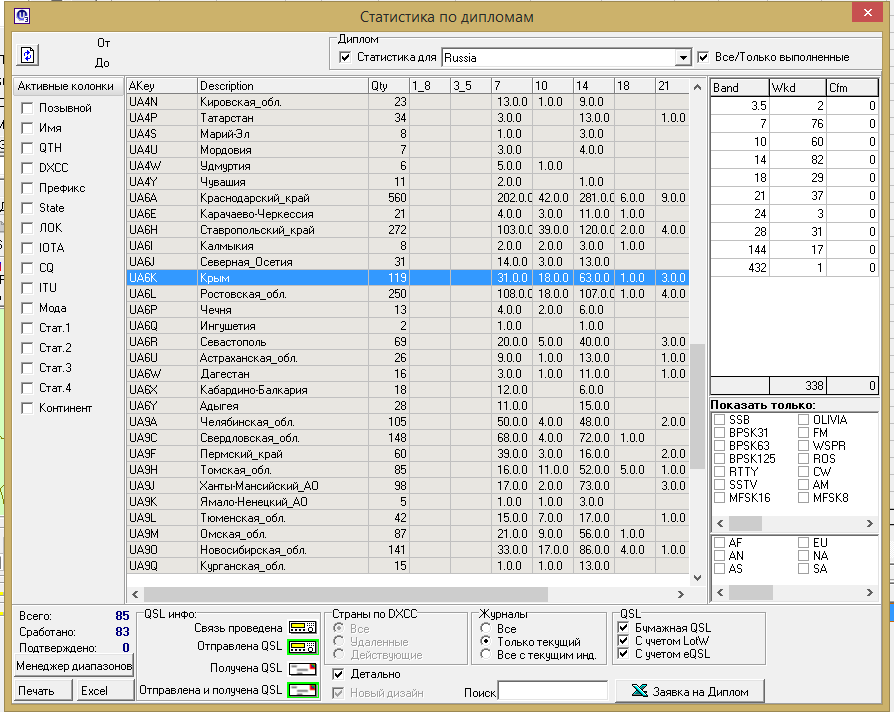Viewport: 894px width, 712px height.
Task: Enable the 'Позывной' column checkbox
Action: [x=28, y=108]
